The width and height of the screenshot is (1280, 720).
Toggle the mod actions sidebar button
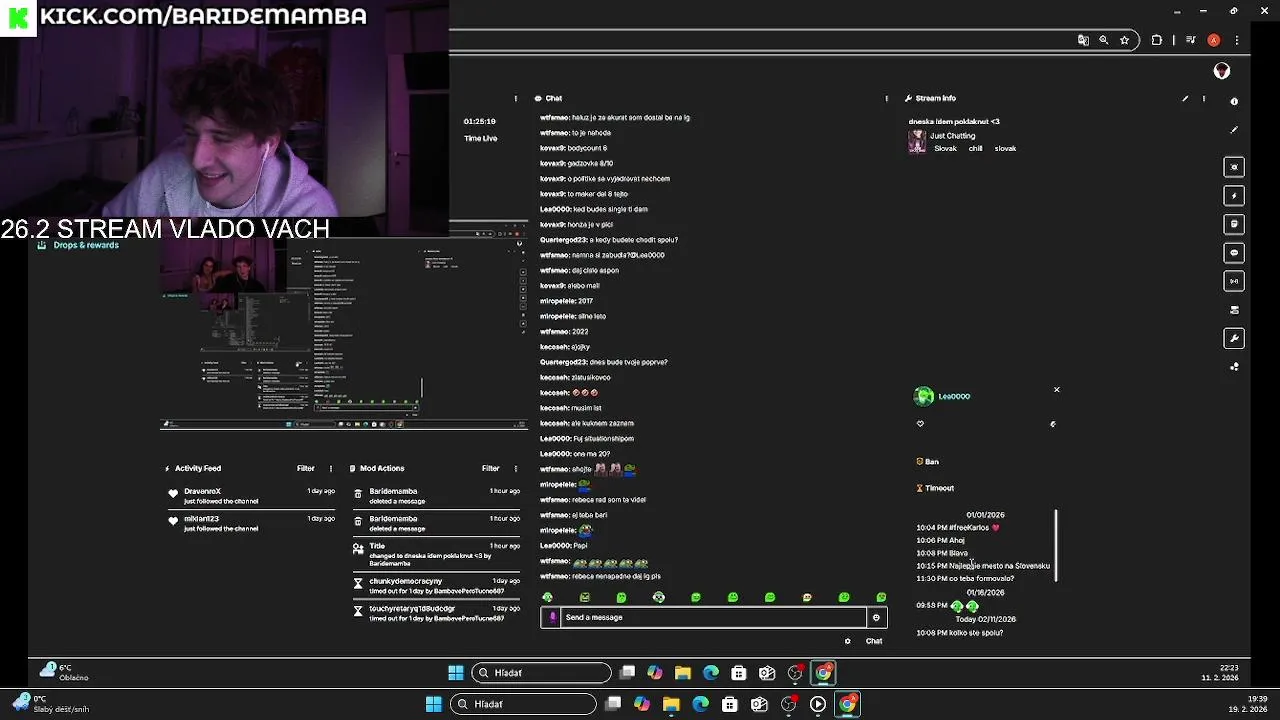pos(1234,224)
